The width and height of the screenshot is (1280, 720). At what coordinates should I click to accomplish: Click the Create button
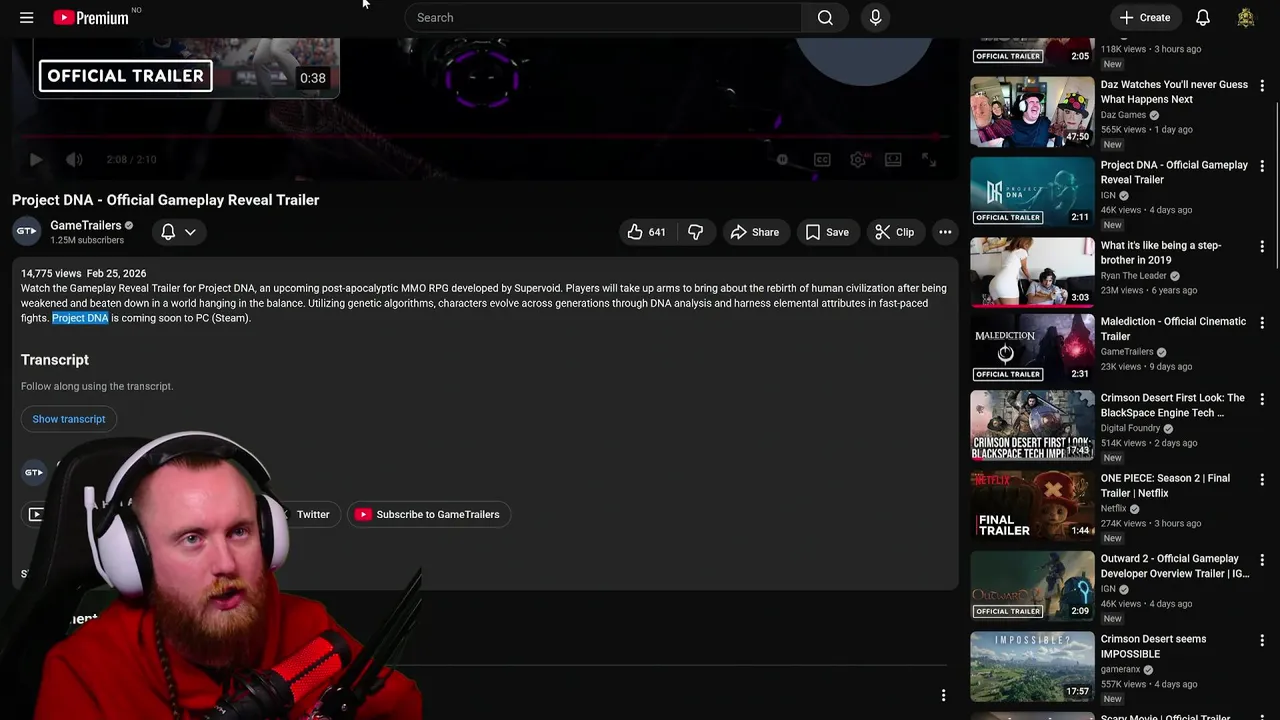click(1145, 17)
